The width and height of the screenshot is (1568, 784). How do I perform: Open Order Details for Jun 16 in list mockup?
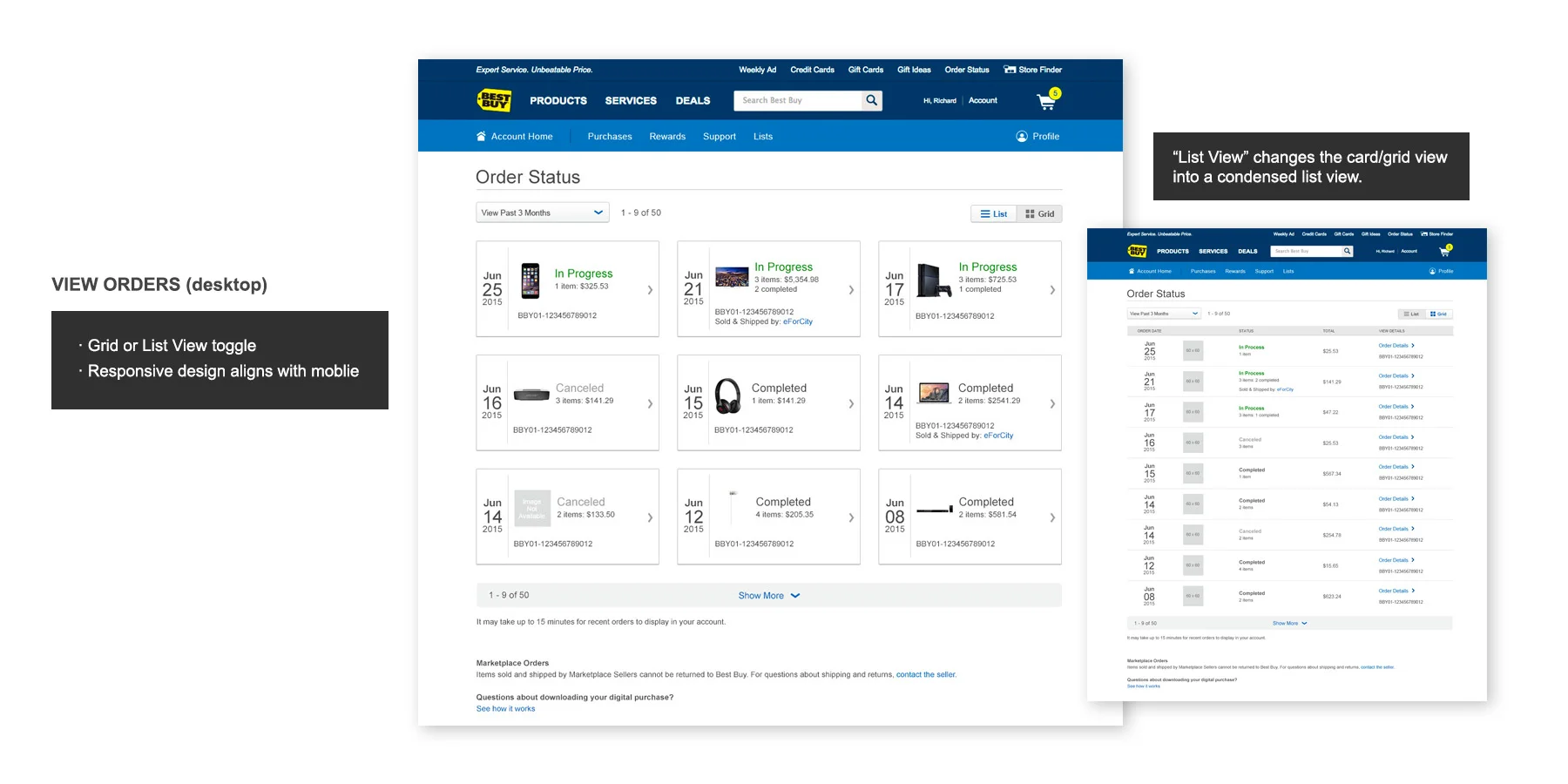(x=1396, y=436)
